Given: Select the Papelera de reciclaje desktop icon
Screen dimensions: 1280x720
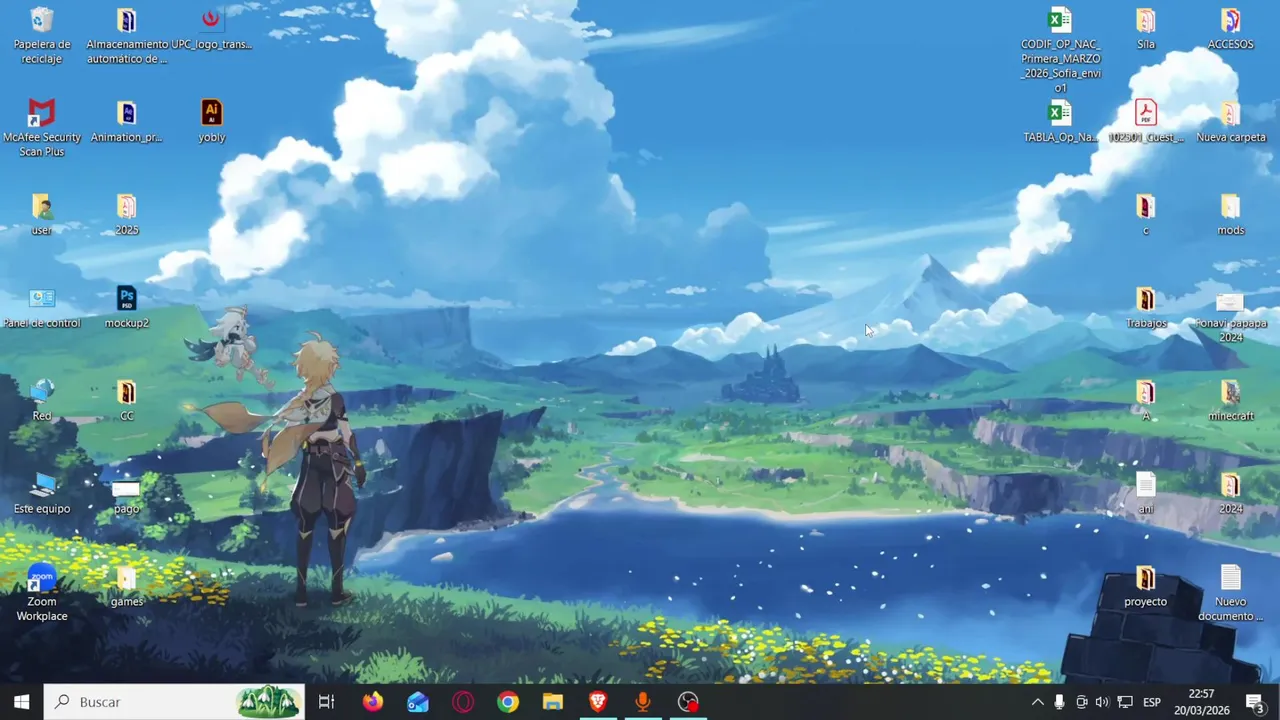Looking at the screenshot, I should coord(42,35).
